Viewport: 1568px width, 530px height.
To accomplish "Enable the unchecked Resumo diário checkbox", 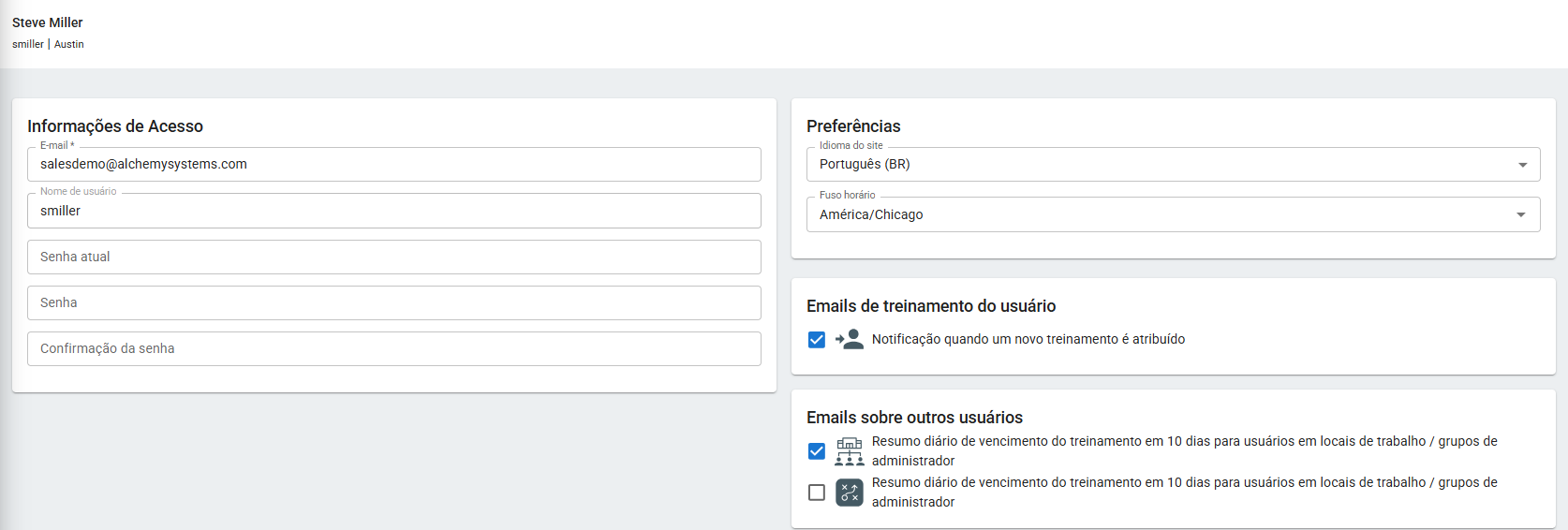I will tap(817, 493).
